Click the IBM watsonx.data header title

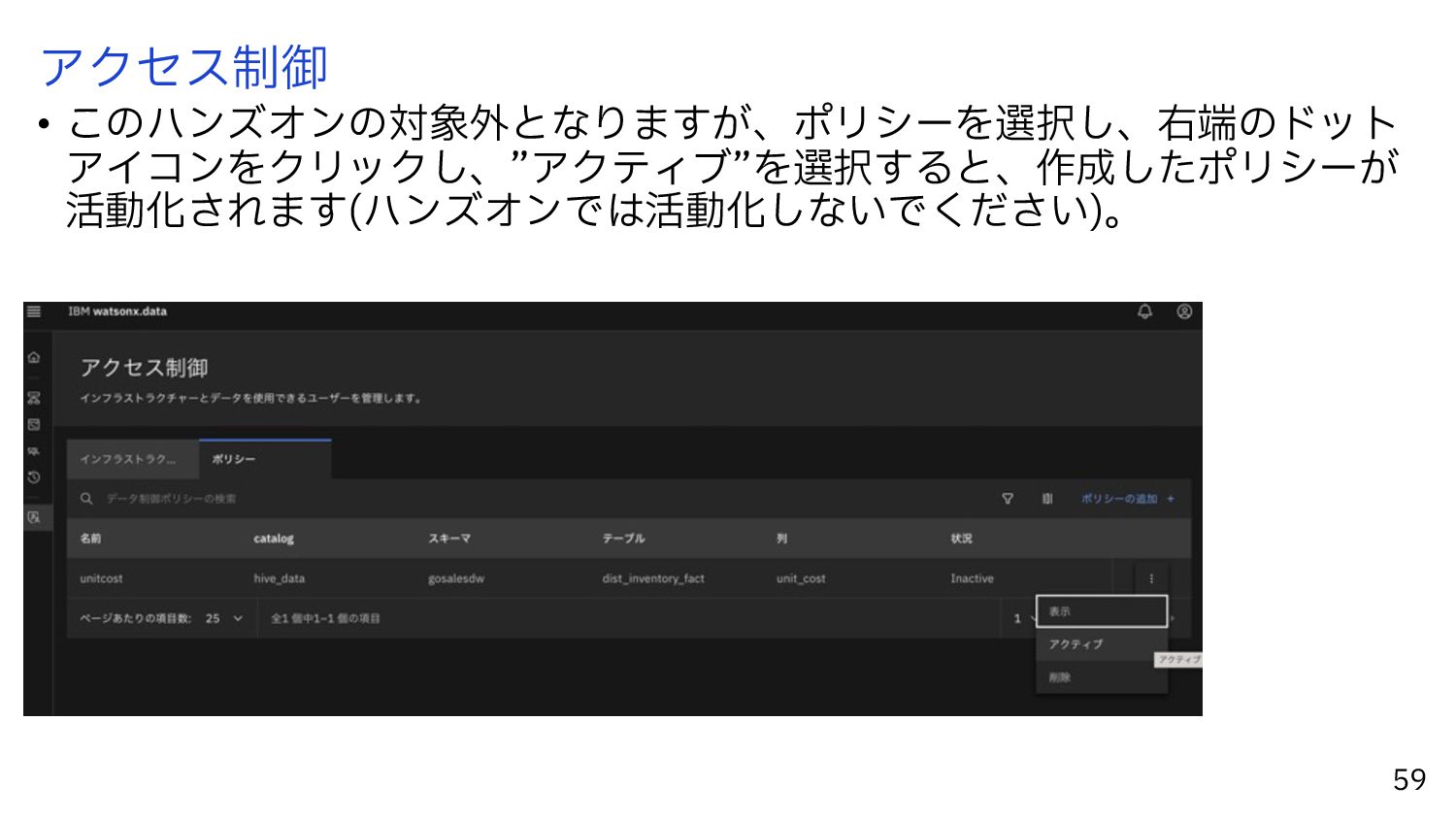tap(117, 311)
